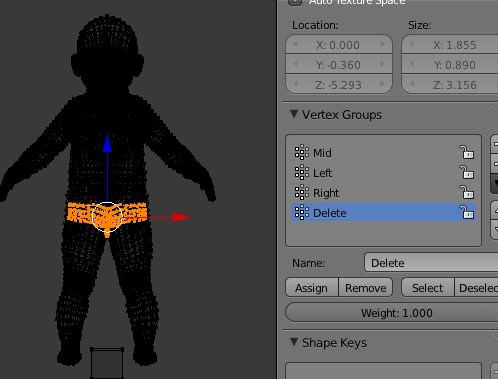Click the white circle manipulator center
This screenshot has width=498, height=379.
coord(107,217)
